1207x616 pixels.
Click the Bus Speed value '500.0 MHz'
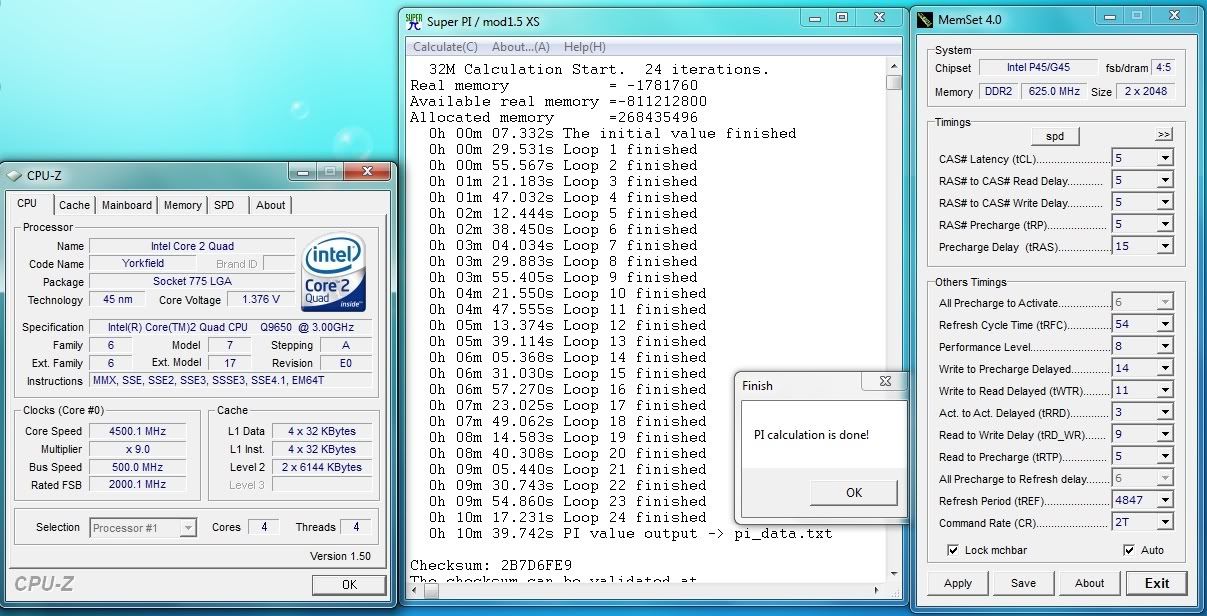click(138, 467)
